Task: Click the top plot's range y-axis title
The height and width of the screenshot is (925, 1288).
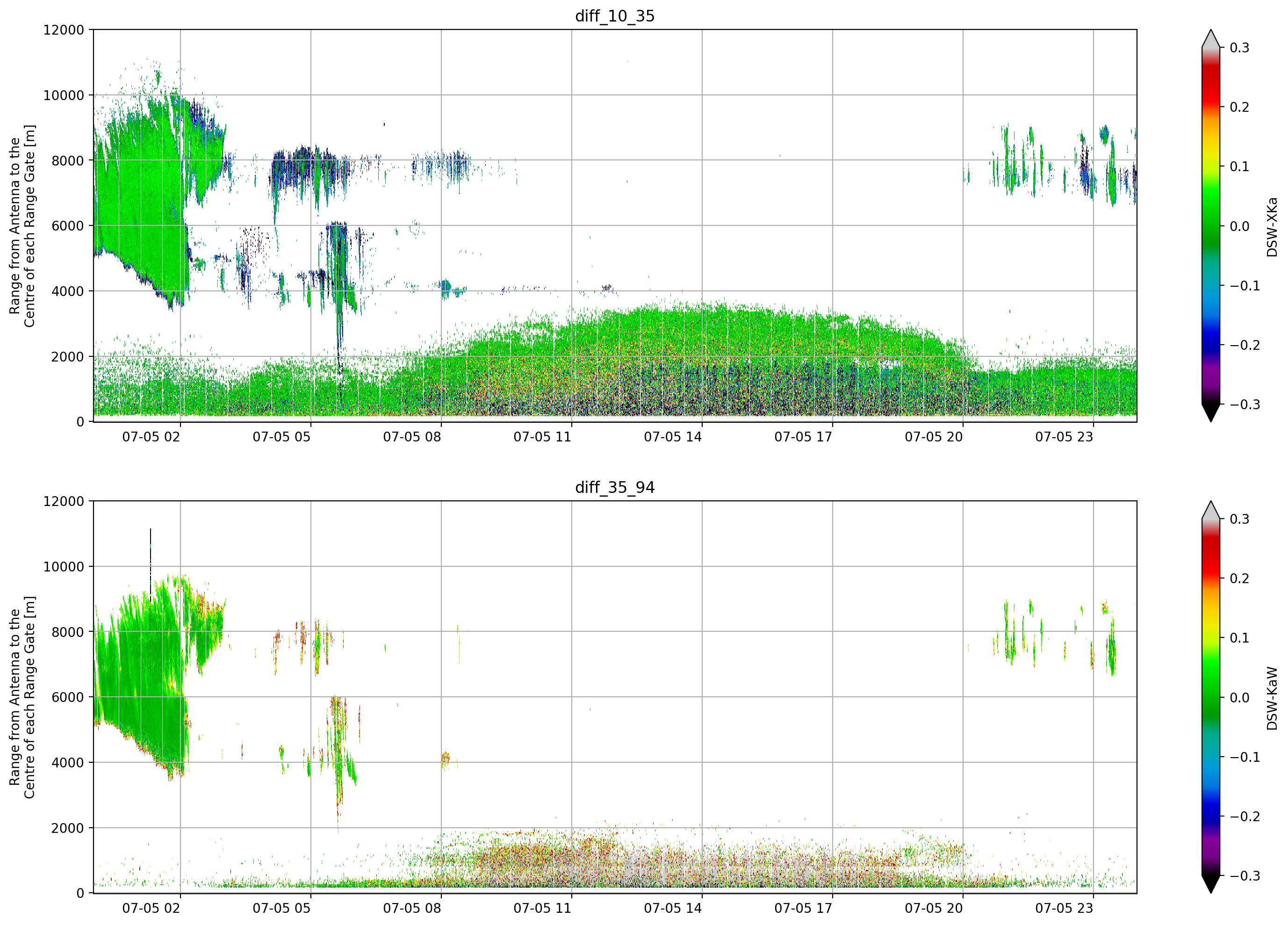Action: (x=22, y=226)
